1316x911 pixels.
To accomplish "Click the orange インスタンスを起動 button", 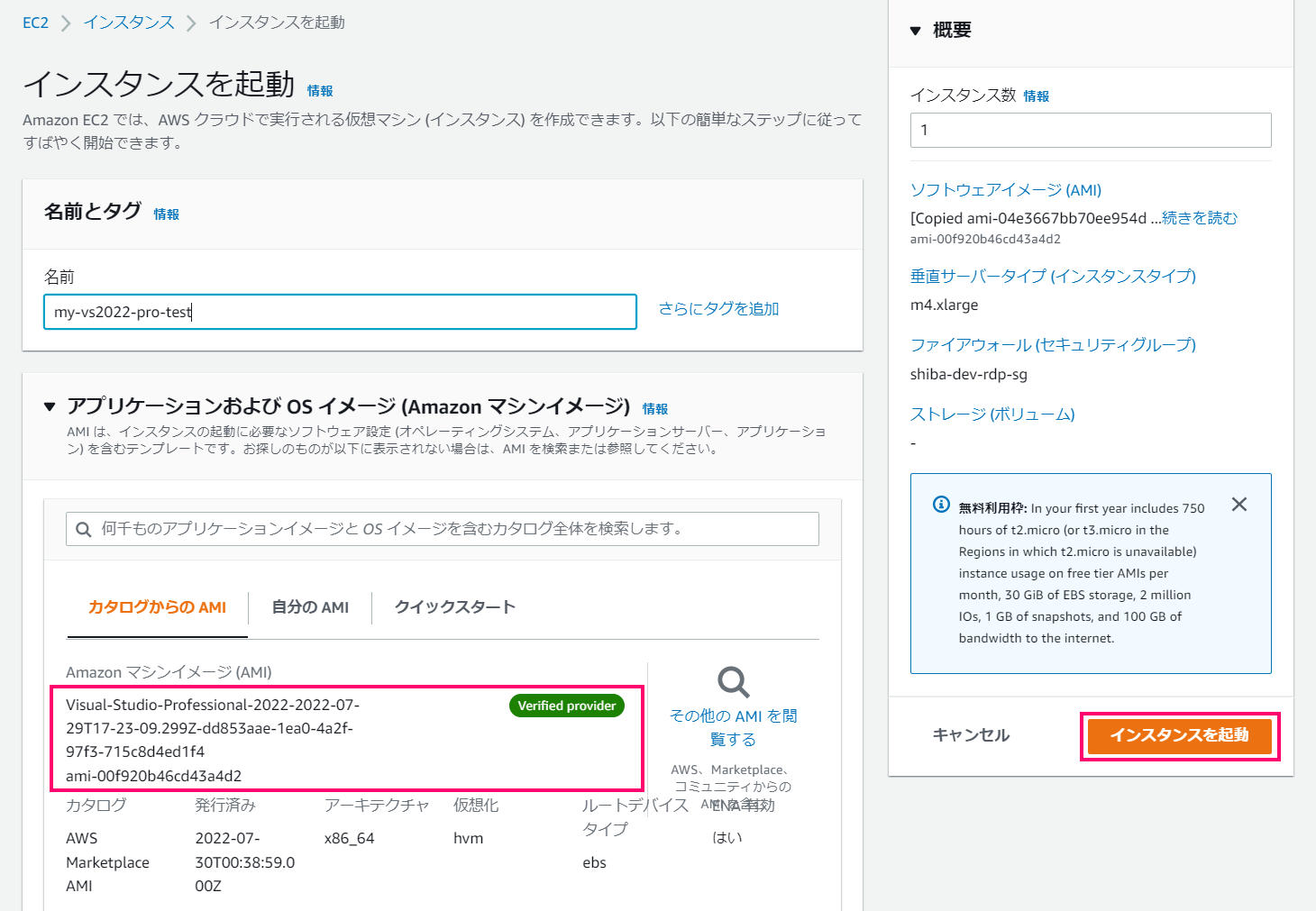I will pos(1179,735).
